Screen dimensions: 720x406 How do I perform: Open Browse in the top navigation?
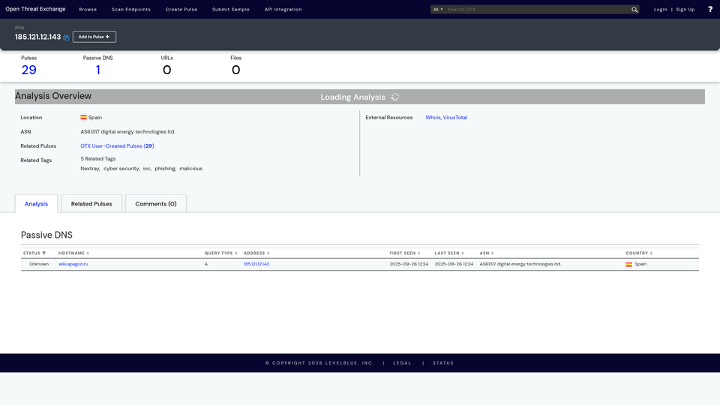pyautogui.click(x=88, y=9)
